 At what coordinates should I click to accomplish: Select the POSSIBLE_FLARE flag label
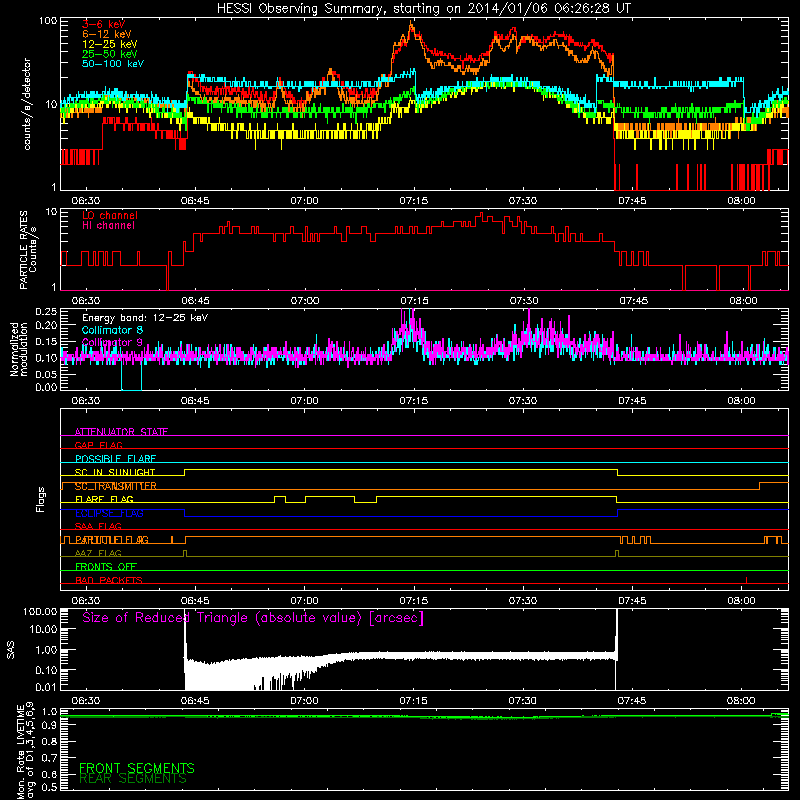point(115,459)
